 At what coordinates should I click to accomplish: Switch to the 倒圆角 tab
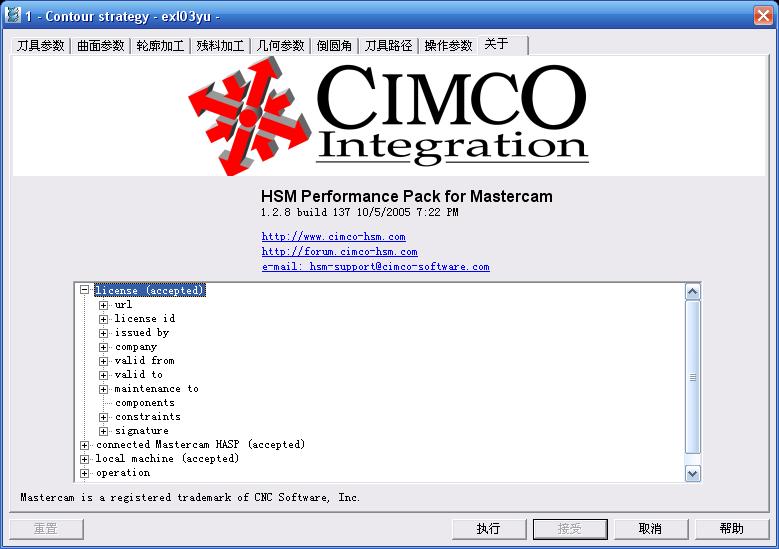point(334,46)
